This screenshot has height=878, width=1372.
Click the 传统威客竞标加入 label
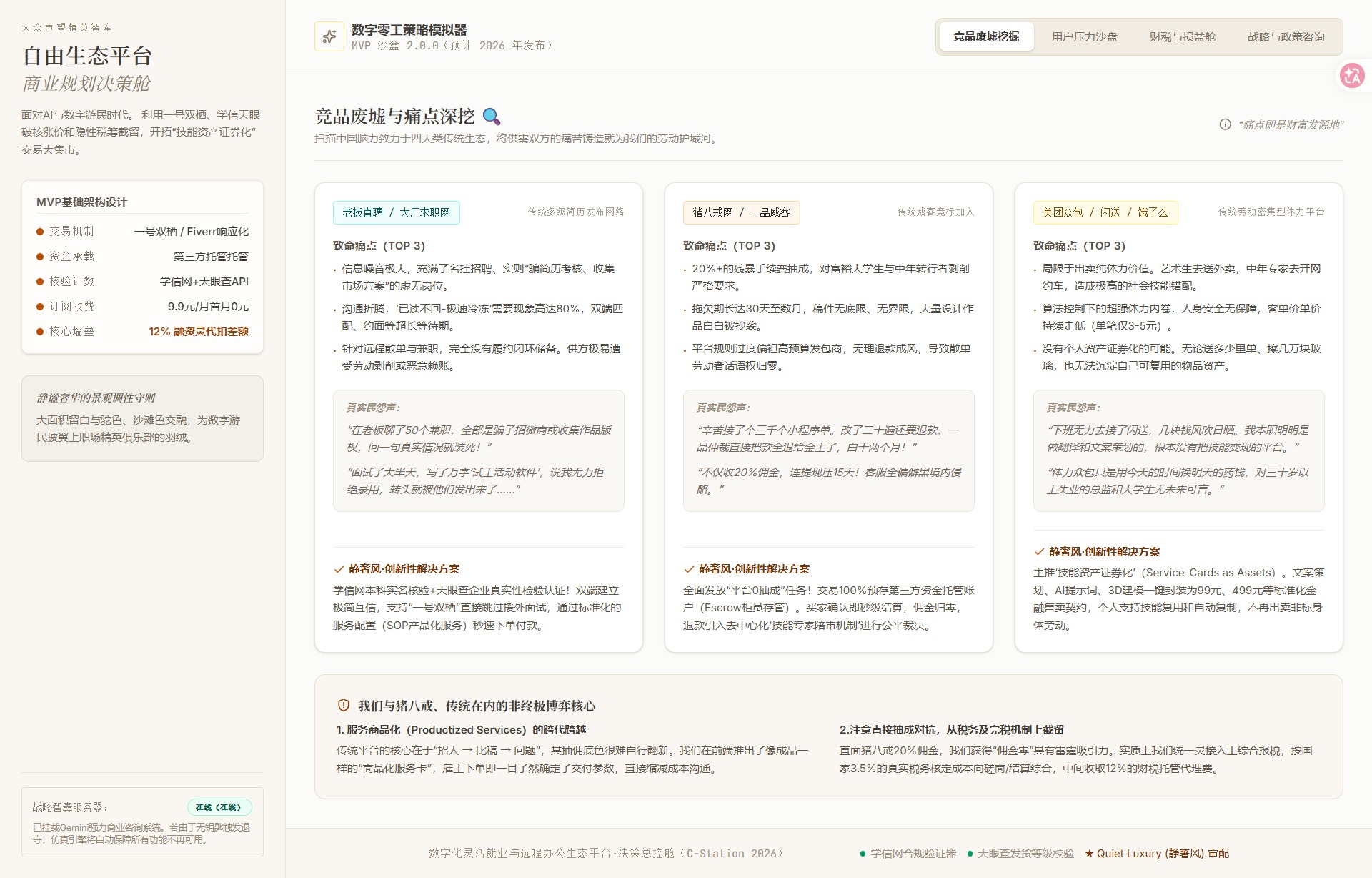click(x=935, y=212)
